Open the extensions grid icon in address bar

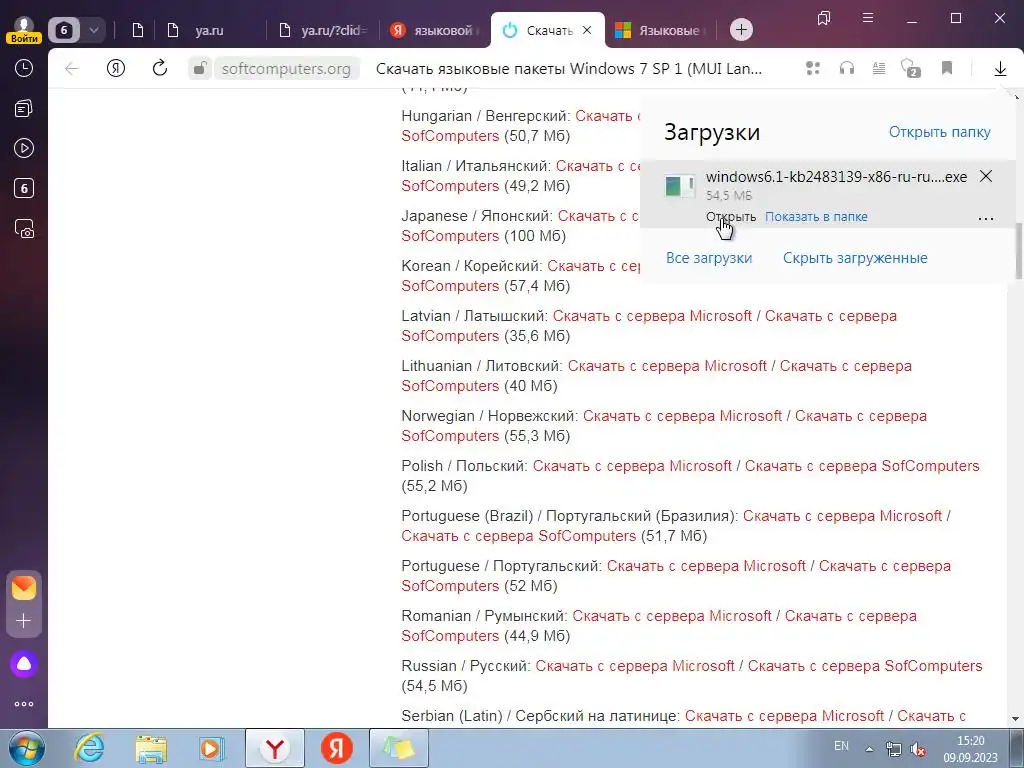(x=813, y=68)
